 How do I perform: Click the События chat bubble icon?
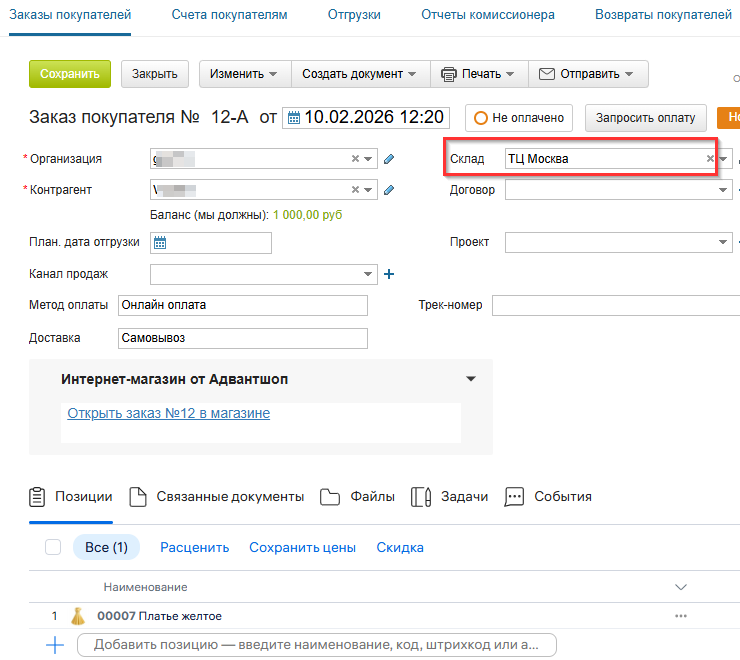click(x=514, y=497)
